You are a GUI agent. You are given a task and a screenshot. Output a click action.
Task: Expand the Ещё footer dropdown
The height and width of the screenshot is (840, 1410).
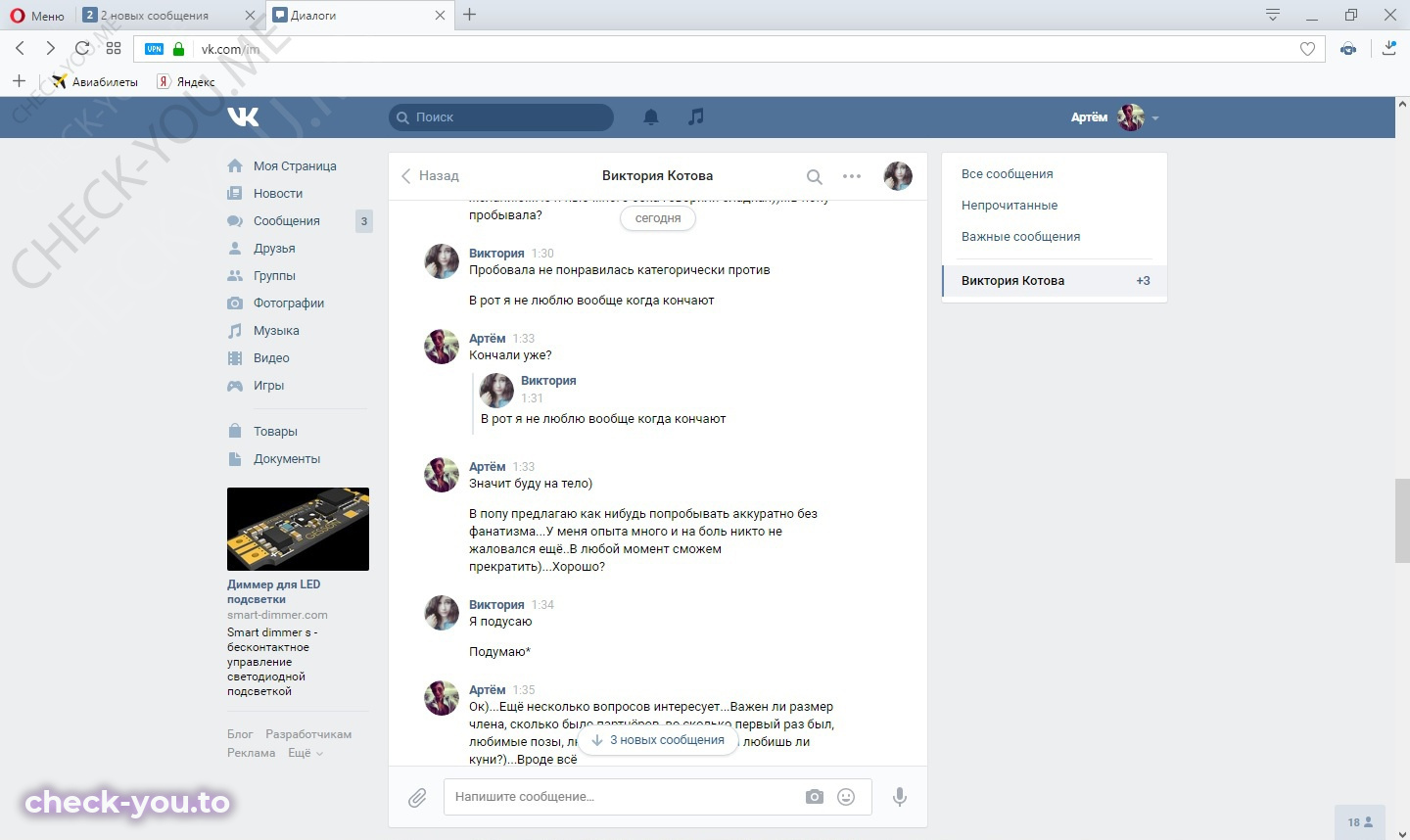[305, 753]
